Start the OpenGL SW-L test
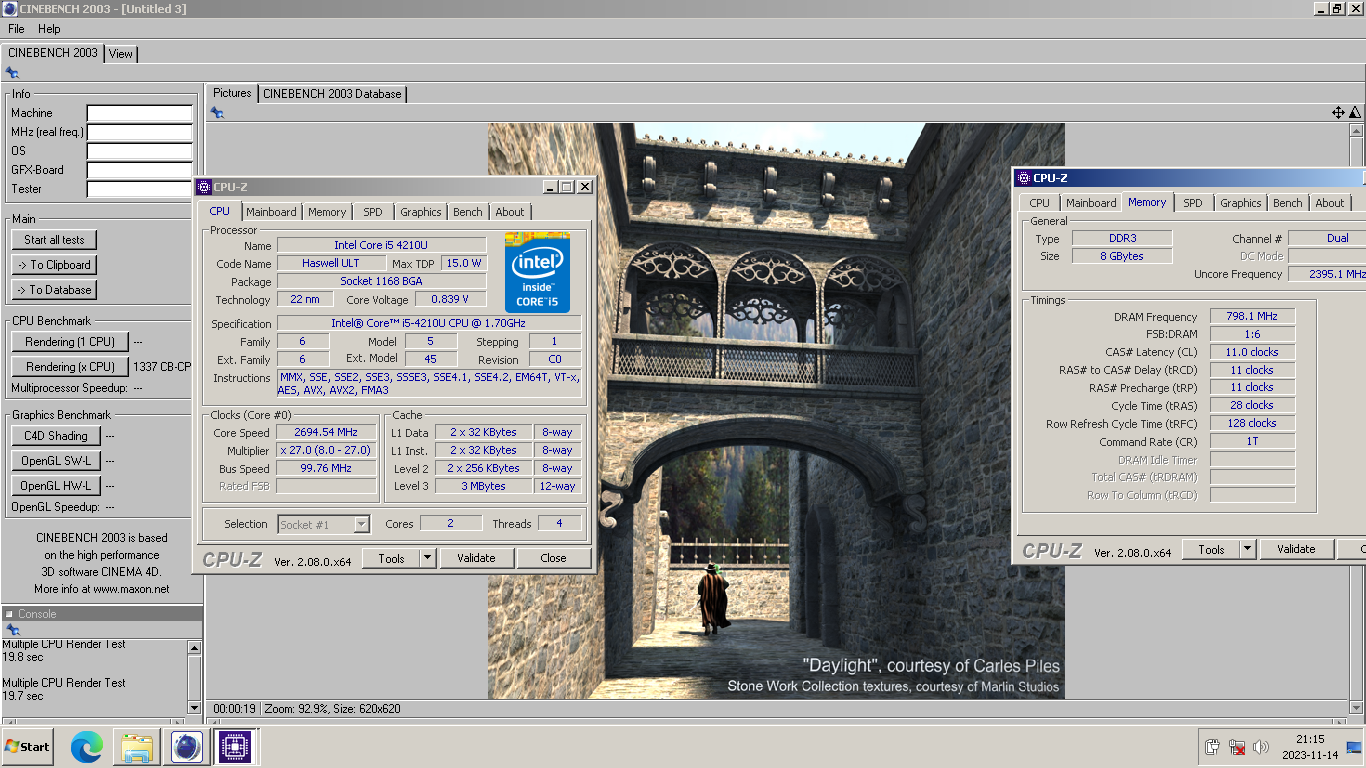 click(56, 461)
